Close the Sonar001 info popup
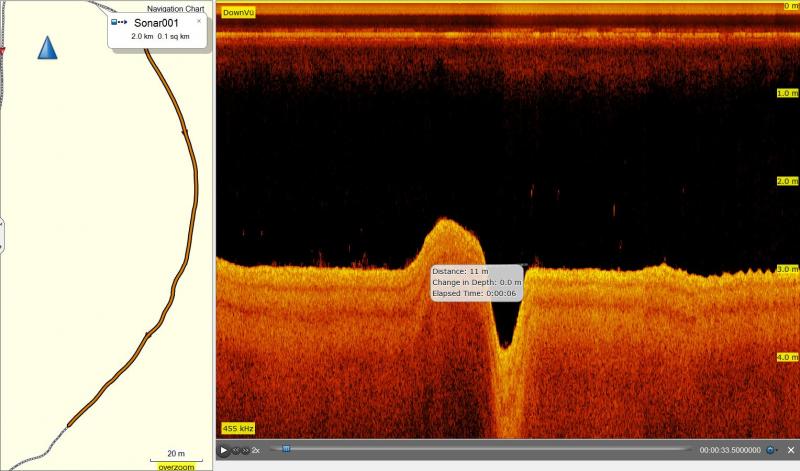Image resolution: width=800 pixels, height=471 pixels. coord(199,21)
